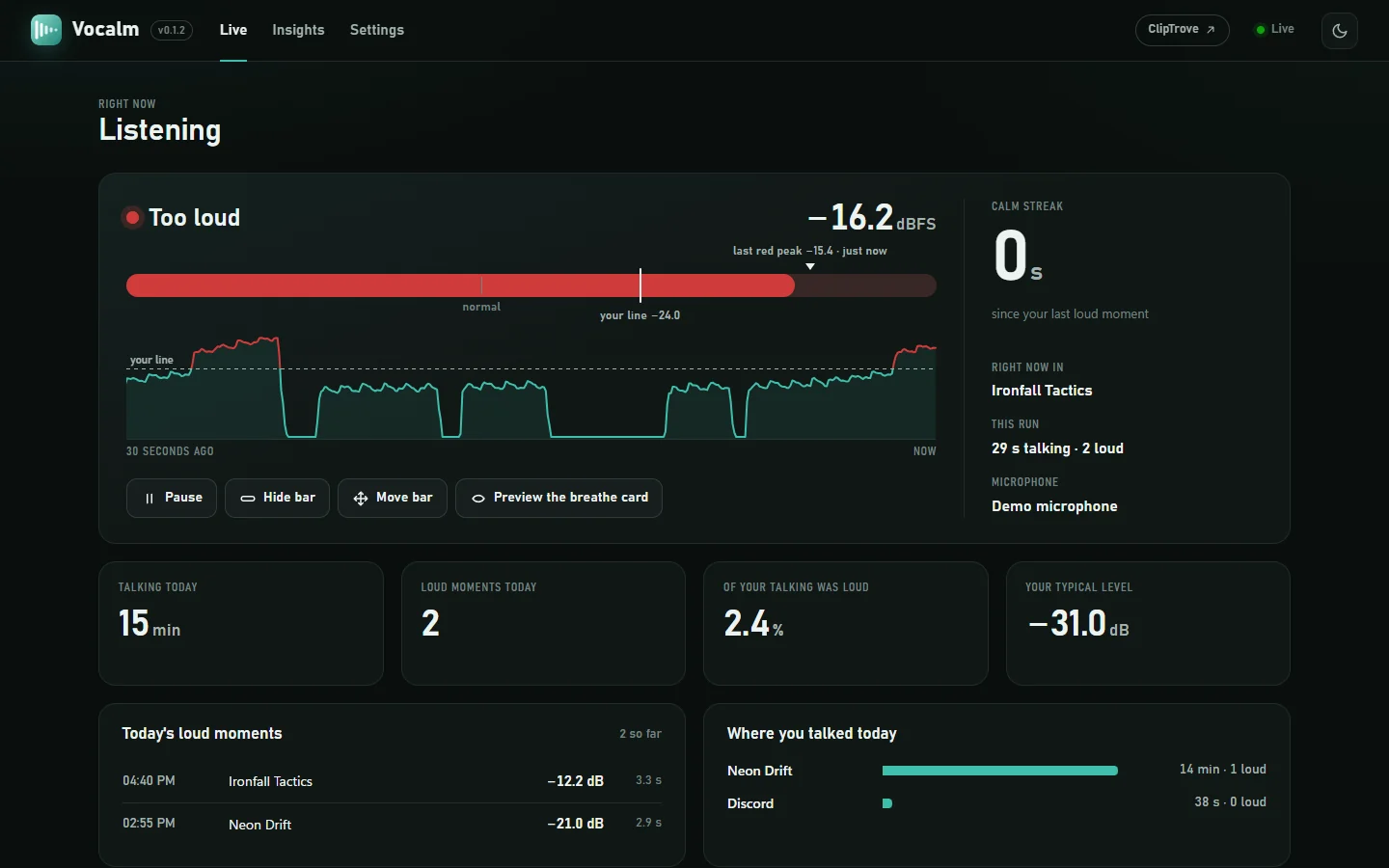Click the Discord talk-time bar

click(887, 803)
